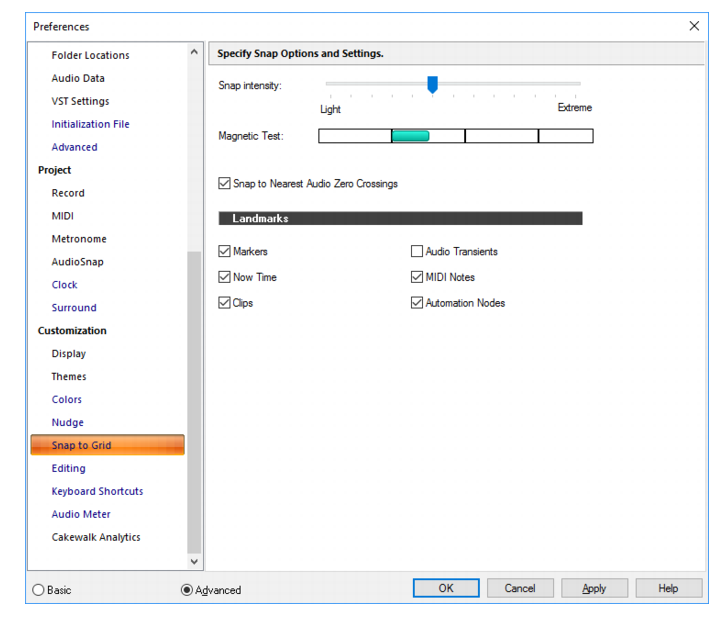The width and height of the screenshot is (724, 623).
Task: Select Themes in the Customization section
Action: click(69, 376)
